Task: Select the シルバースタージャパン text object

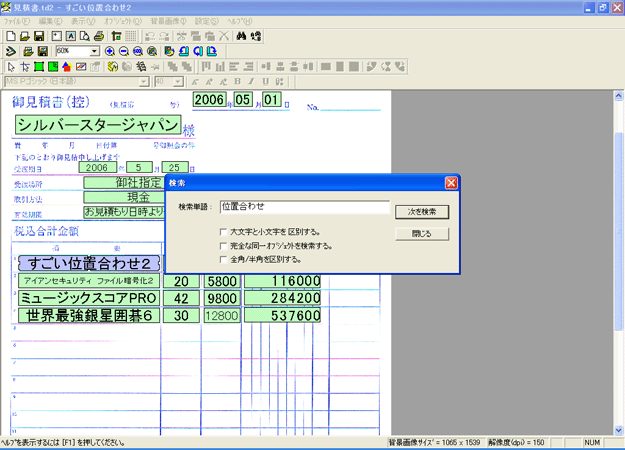Action: (x=98, y=125)
